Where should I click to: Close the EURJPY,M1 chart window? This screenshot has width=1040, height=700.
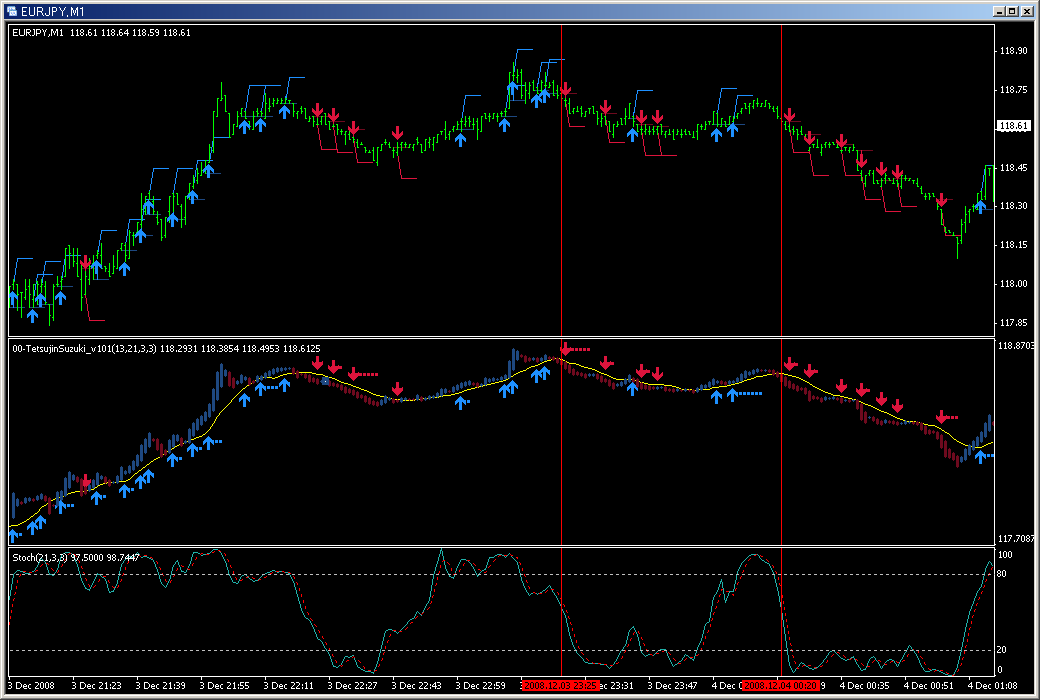pyautogui.click(x=1026, y=11)
